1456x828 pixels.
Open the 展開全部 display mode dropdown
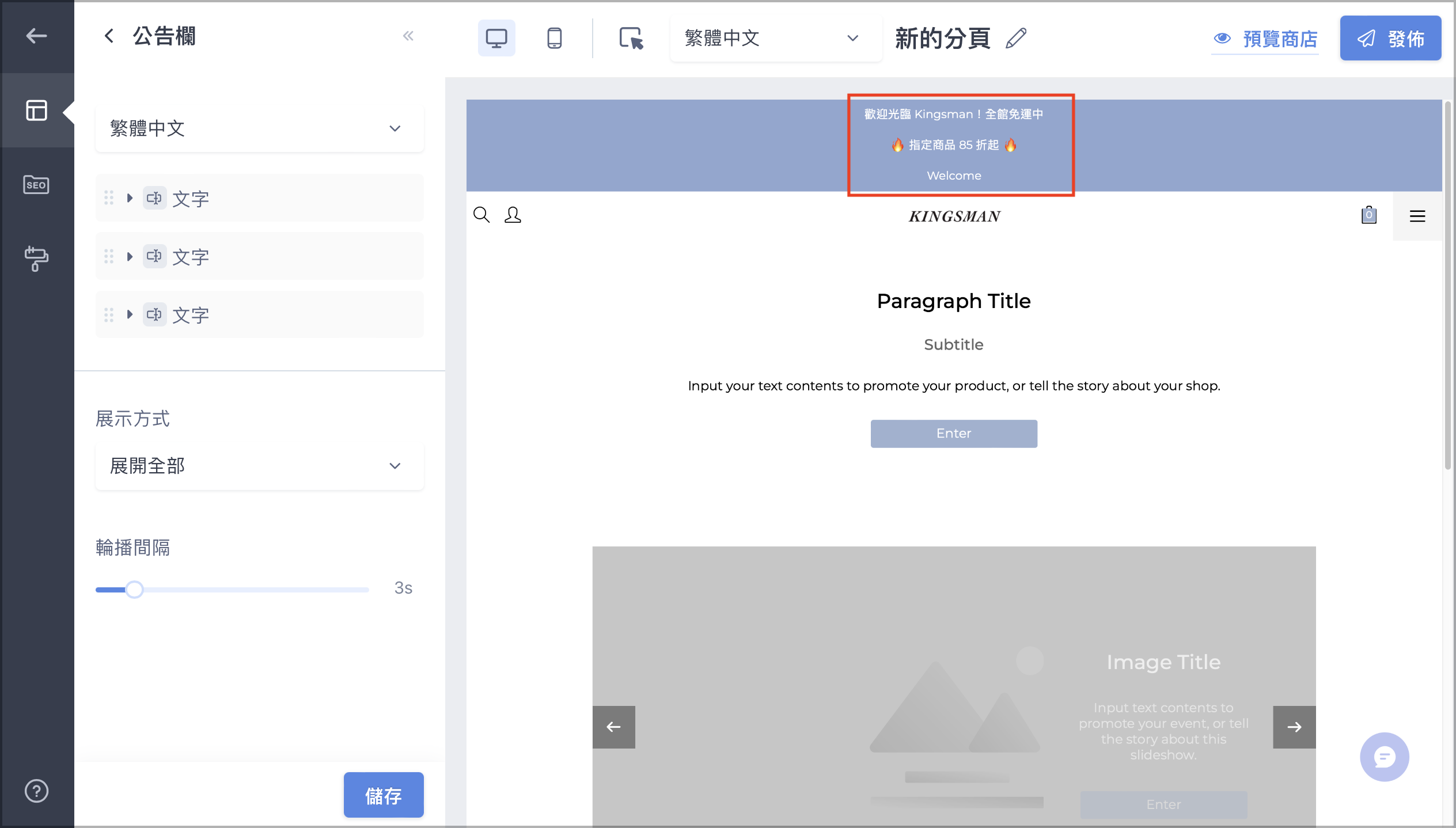coord(259,466)
